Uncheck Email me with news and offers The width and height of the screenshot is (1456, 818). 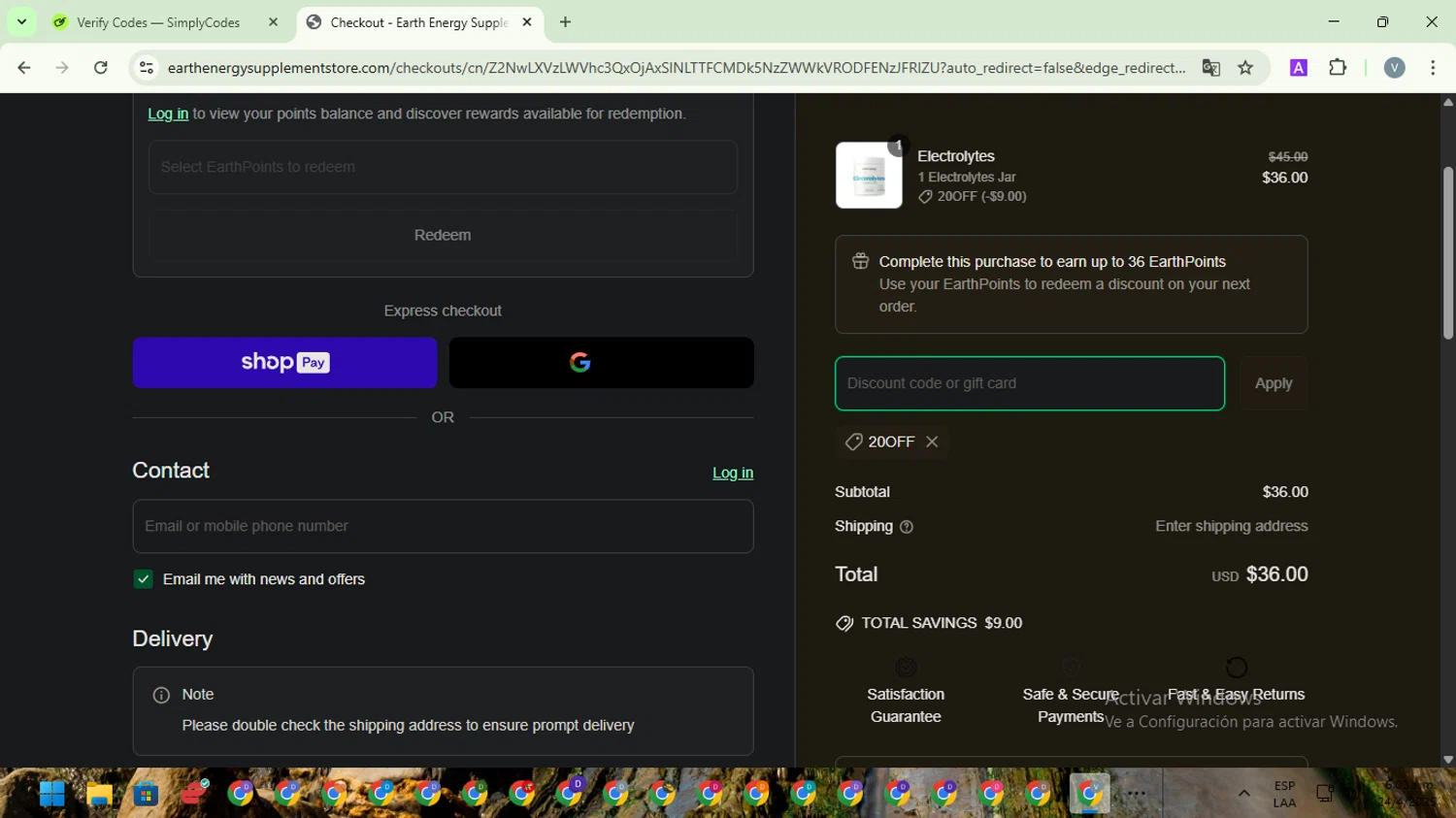143,579
